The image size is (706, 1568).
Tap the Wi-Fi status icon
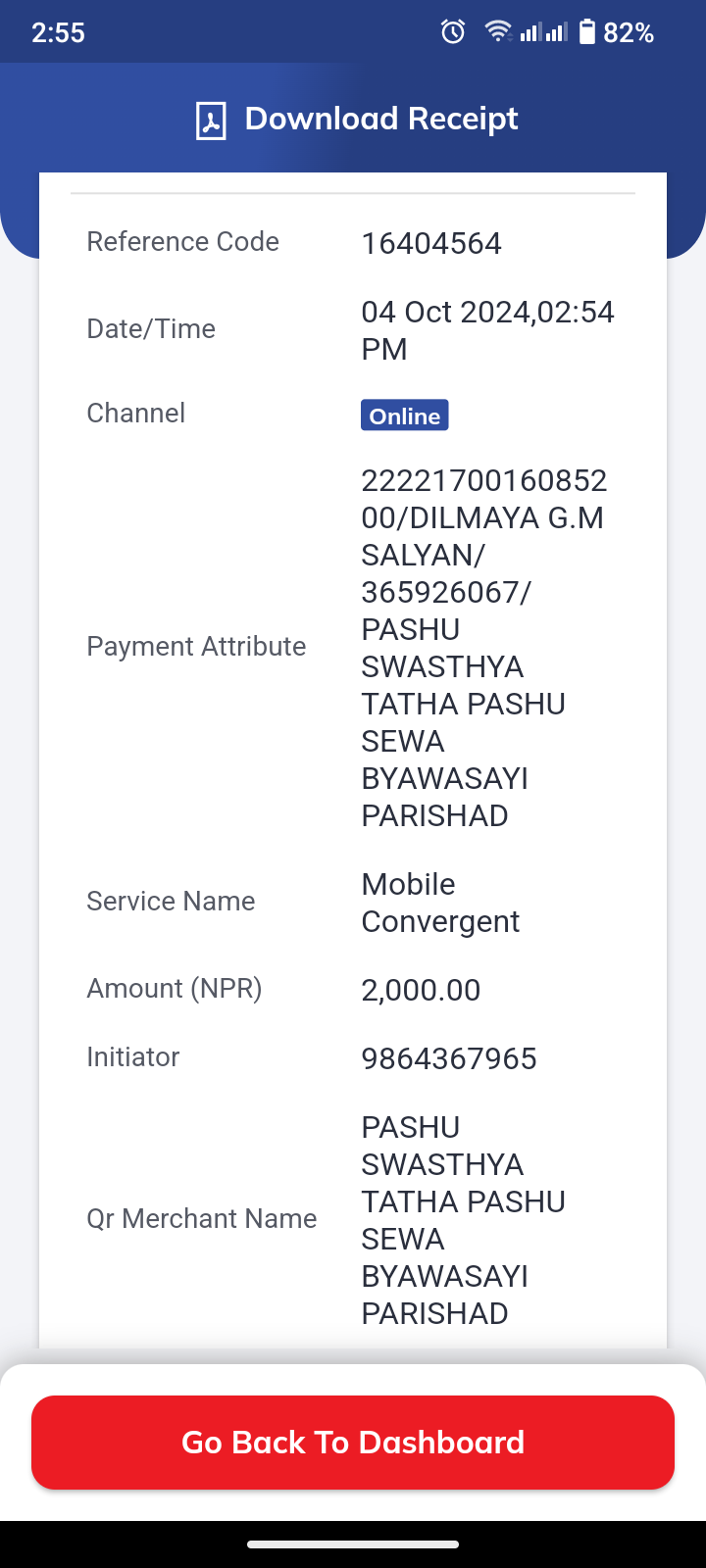(498, 32)
